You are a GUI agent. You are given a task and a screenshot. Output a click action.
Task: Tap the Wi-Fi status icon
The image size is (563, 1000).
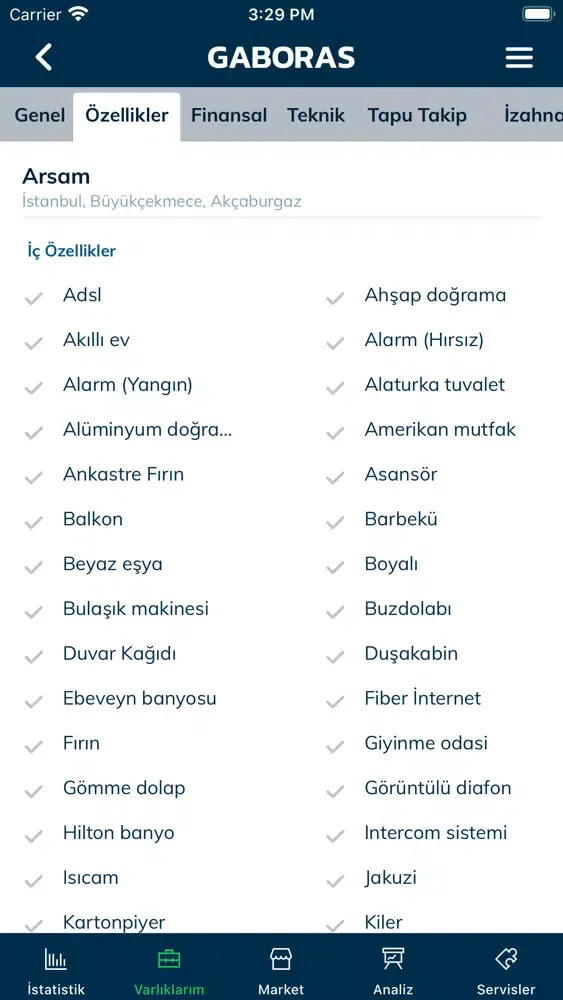79,14
